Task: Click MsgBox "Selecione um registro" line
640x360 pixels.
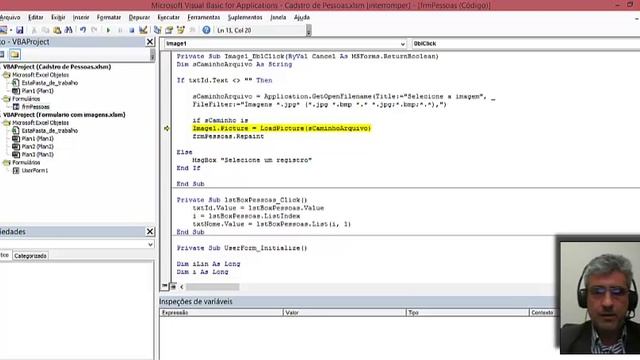Action: point(252,160)
